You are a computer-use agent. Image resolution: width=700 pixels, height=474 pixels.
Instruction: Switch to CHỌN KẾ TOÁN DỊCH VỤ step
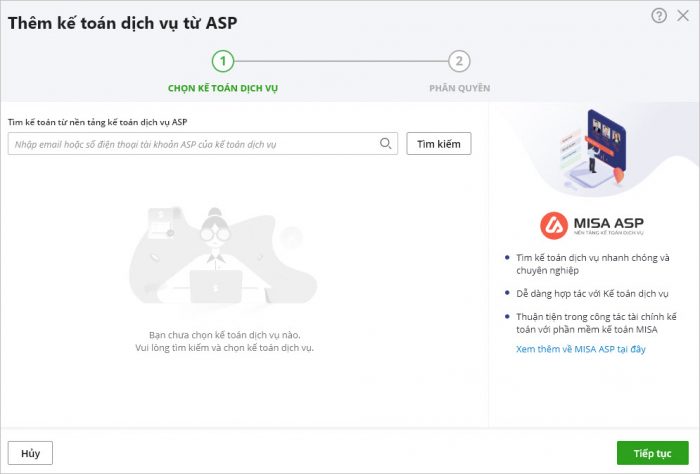click(x=223, y=88)
